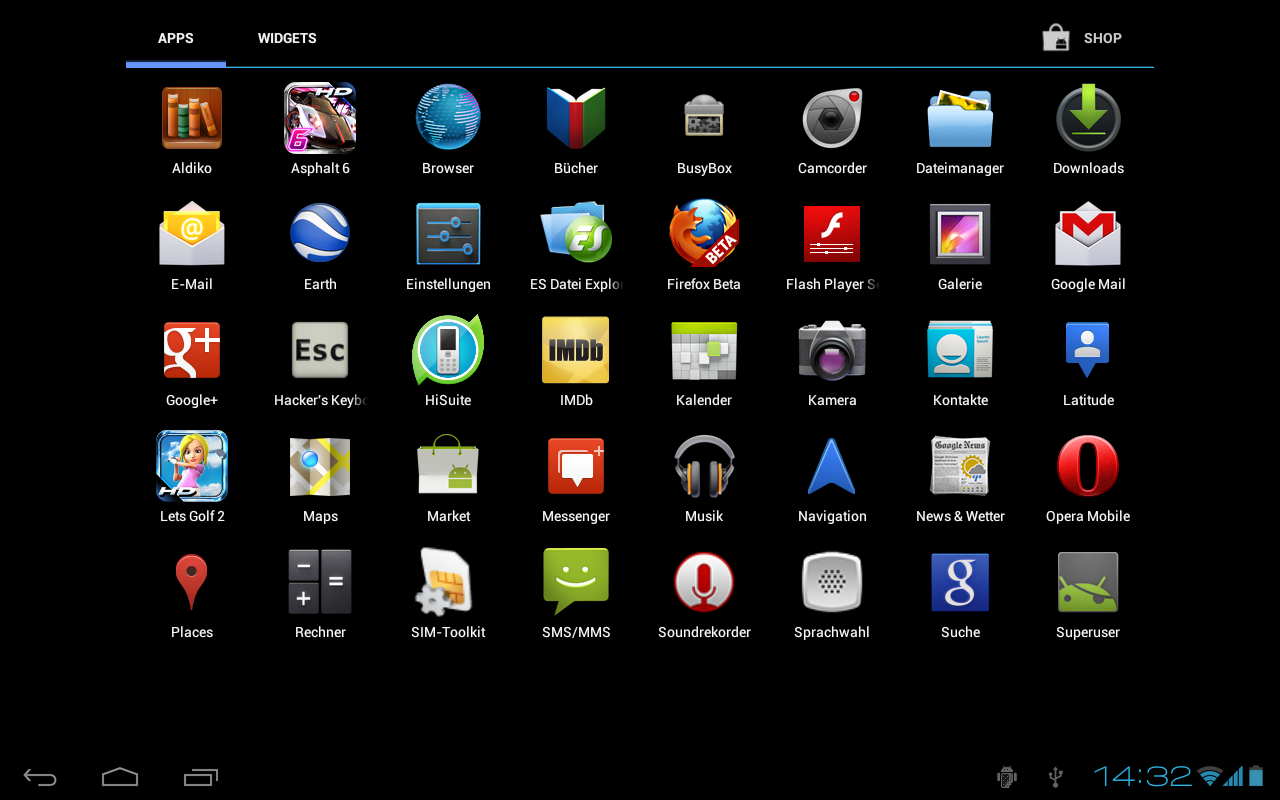Tap the recent apps navigation button

coord(200,776)
